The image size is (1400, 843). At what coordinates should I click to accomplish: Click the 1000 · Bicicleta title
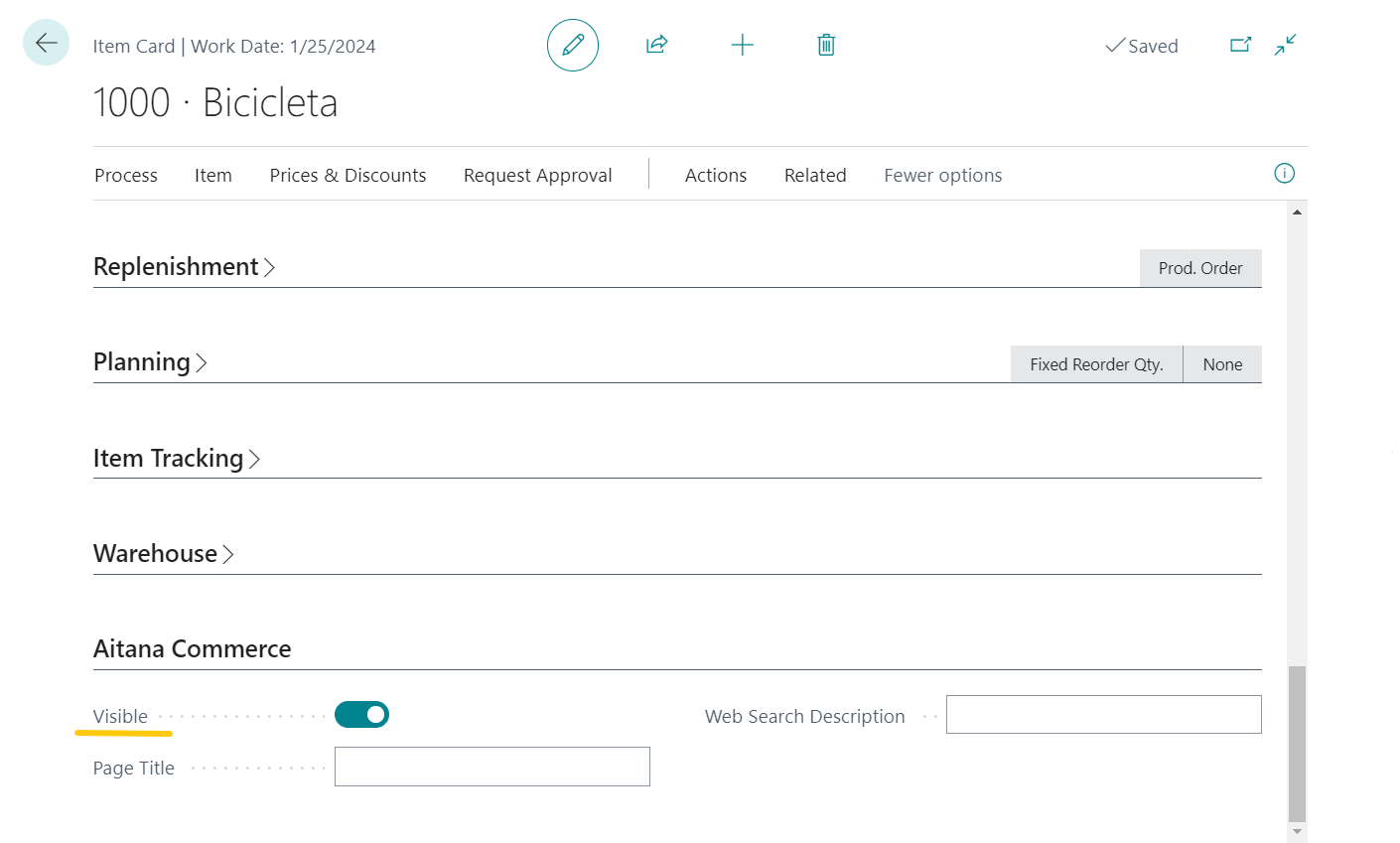point(215,103)
